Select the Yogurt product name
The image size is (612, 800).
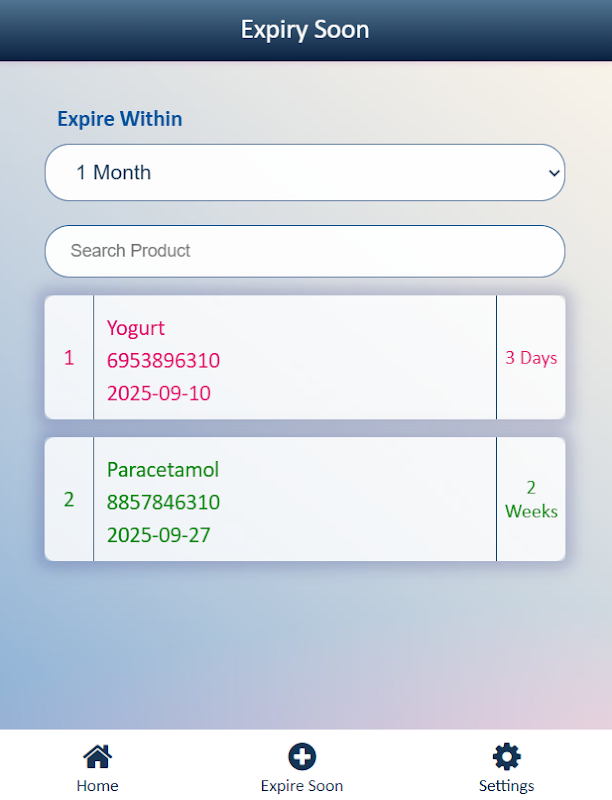click(136, 328)
